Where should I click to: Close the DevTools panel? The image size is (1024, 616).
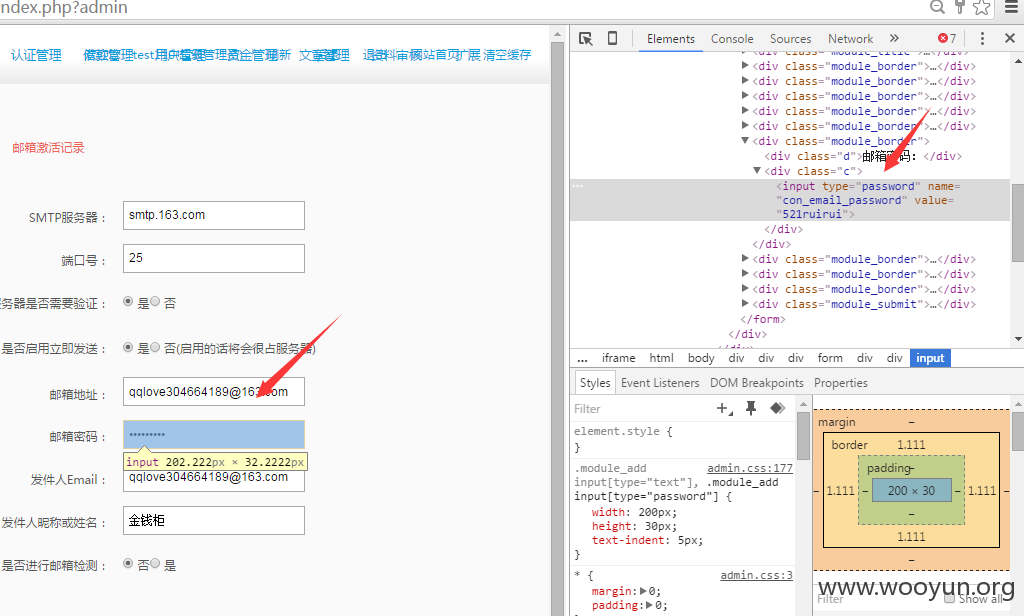(1010, 39)
